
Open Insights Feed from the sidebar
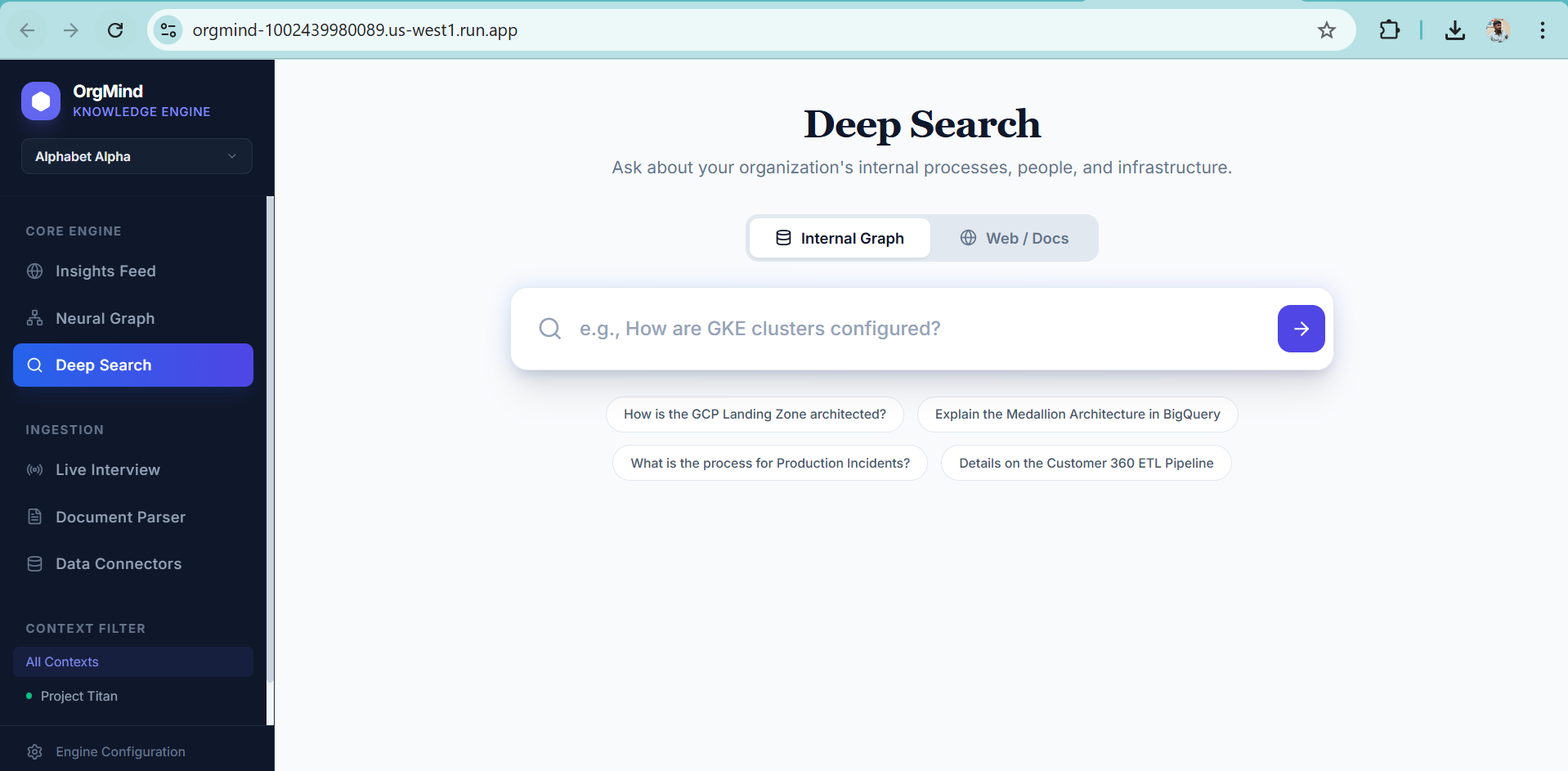[133, 271]
